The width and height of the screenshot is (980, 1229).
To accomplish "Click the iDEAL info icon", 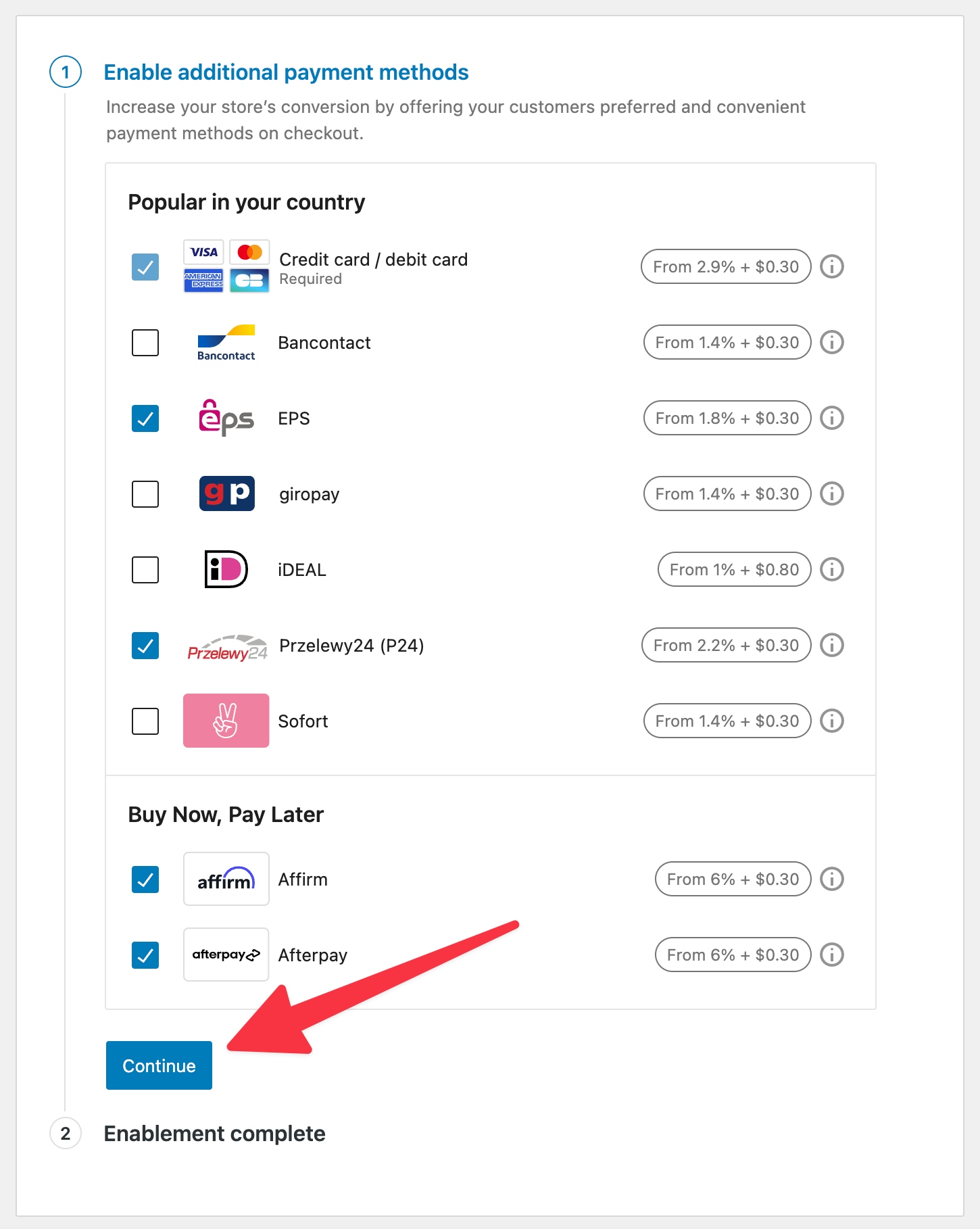I will [x=831, y=569].
